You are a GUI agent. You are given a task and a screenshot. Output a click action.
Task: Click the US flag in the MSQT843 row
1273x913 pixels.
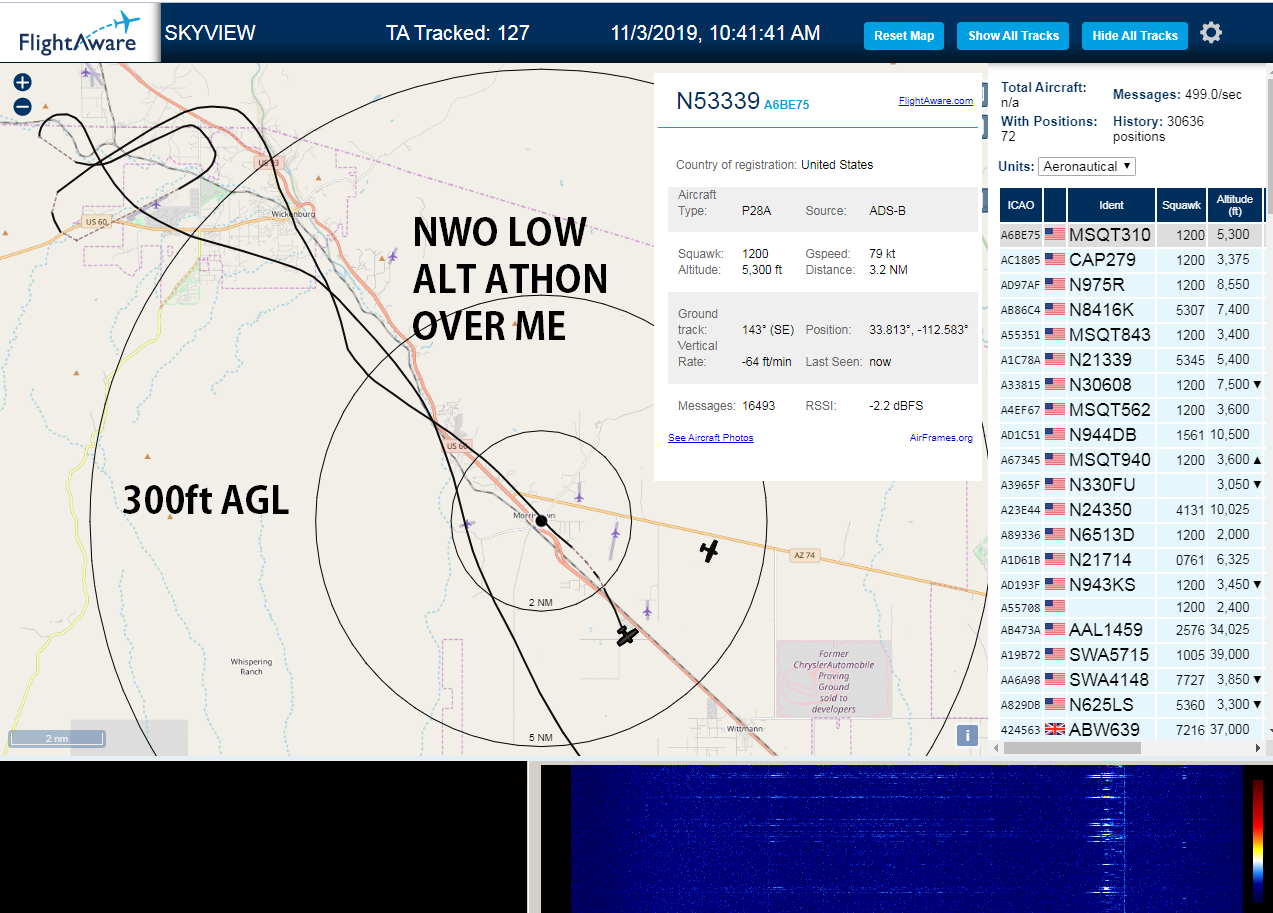[1055, 335]
